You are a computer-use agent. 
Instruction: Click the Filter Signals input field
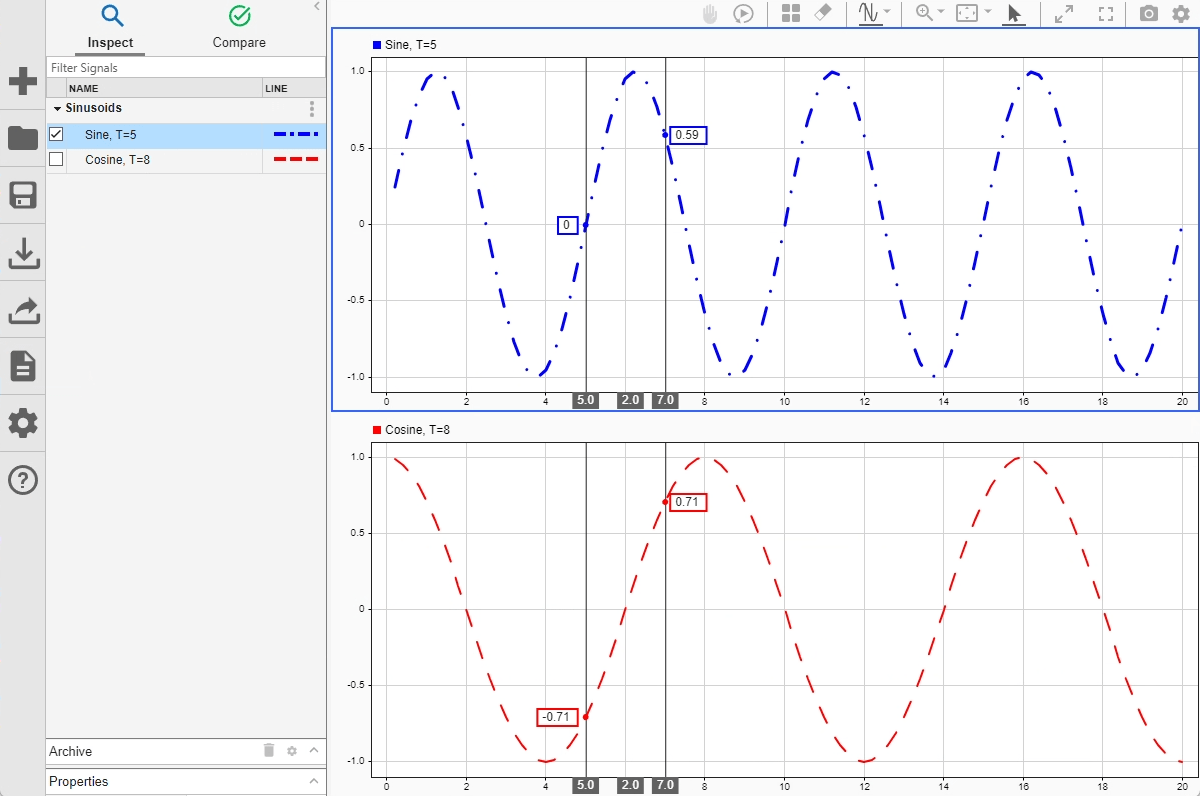[186, 68]
